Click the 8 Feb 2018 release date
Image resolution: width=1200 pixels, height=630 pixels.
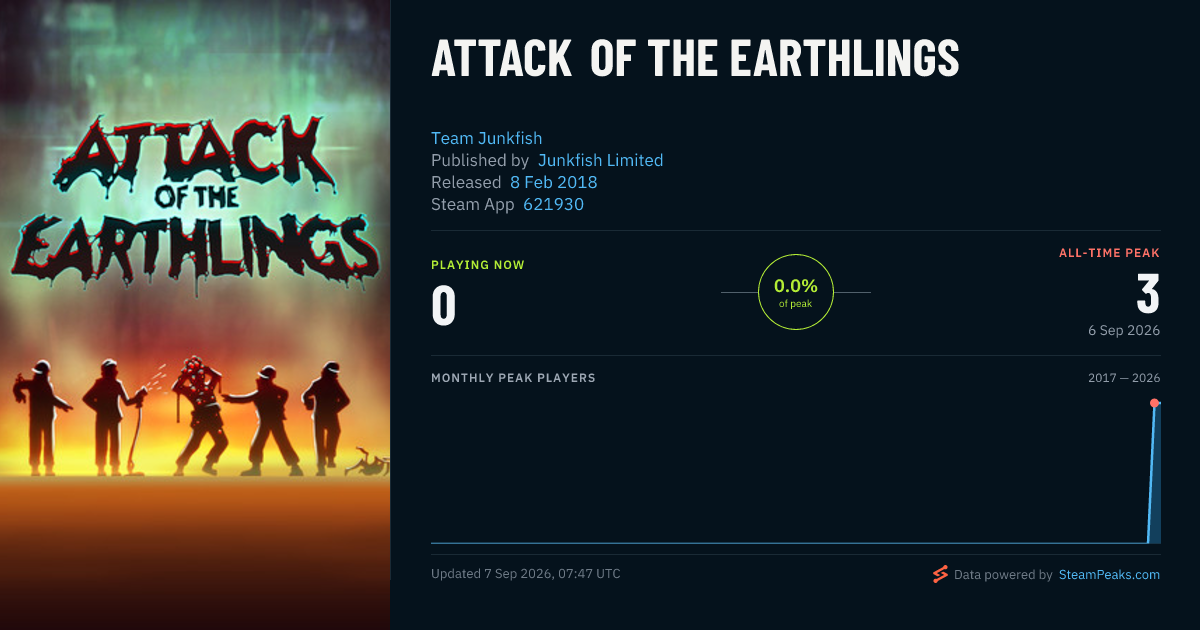[x=553, y=182]
